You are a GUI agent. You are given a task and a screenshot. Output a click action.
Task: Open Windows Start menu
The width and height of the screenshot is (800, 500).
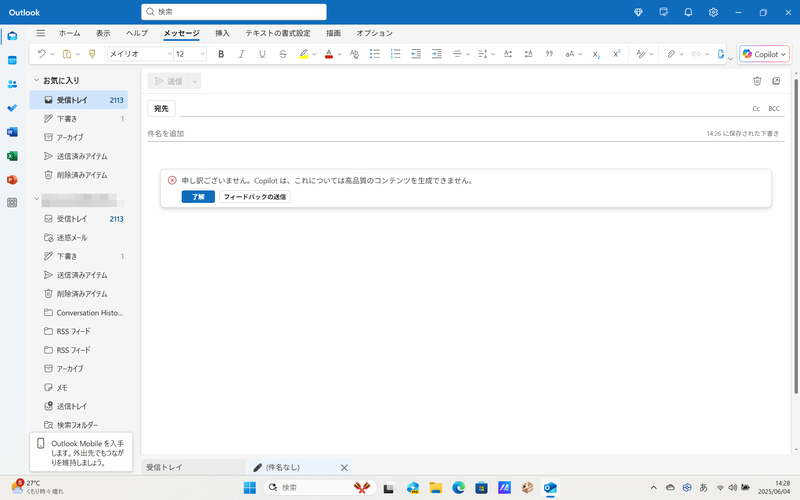pos(249,488)
